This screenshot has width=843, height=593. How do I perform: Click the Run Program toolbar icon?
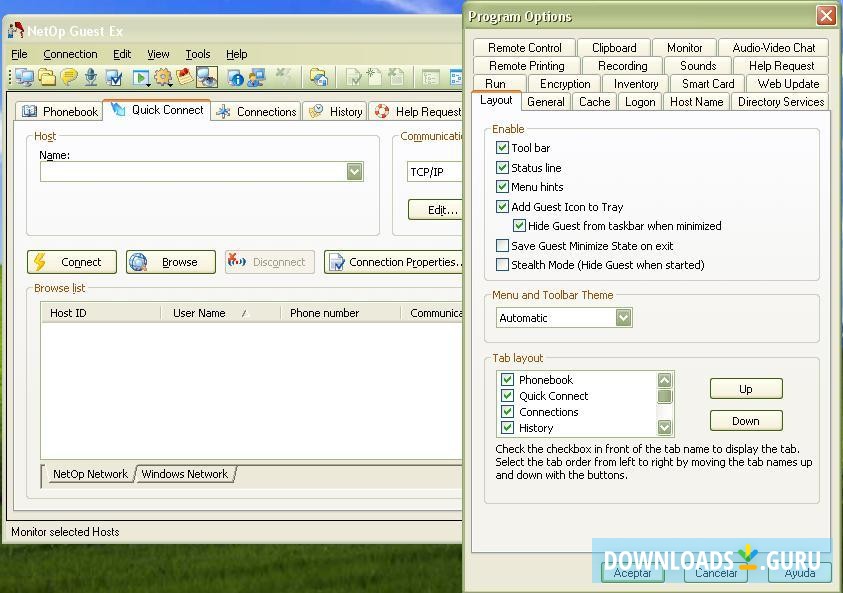139,77
